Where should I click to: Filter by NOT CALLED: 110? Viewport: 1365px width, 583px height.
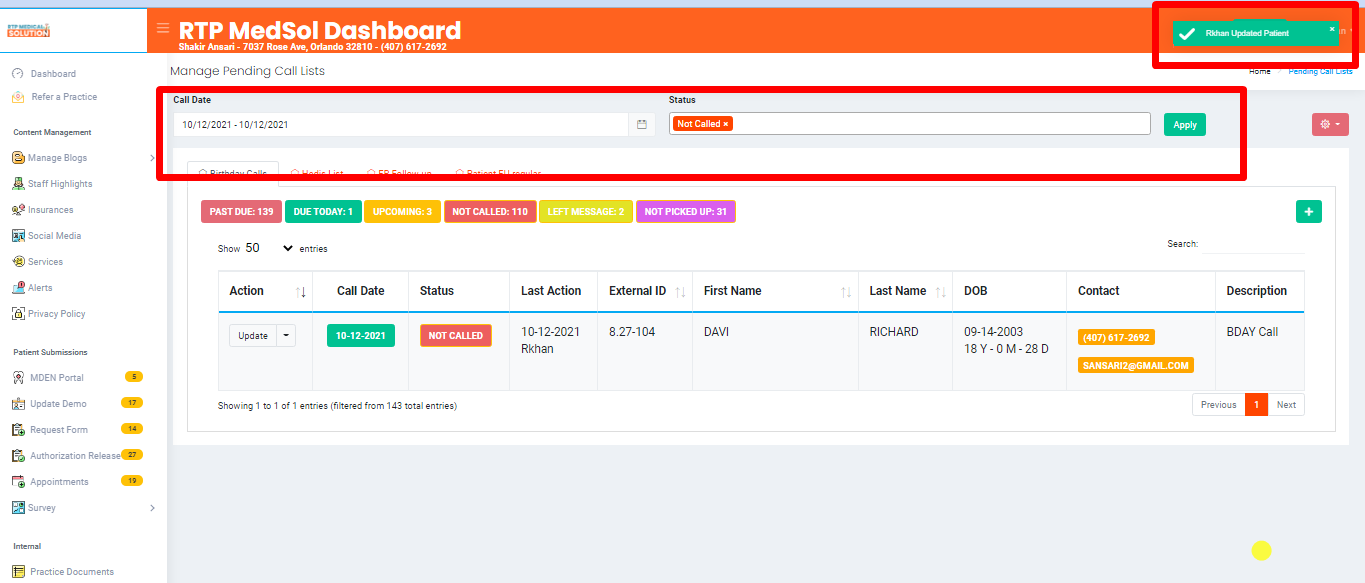point(490,212)
